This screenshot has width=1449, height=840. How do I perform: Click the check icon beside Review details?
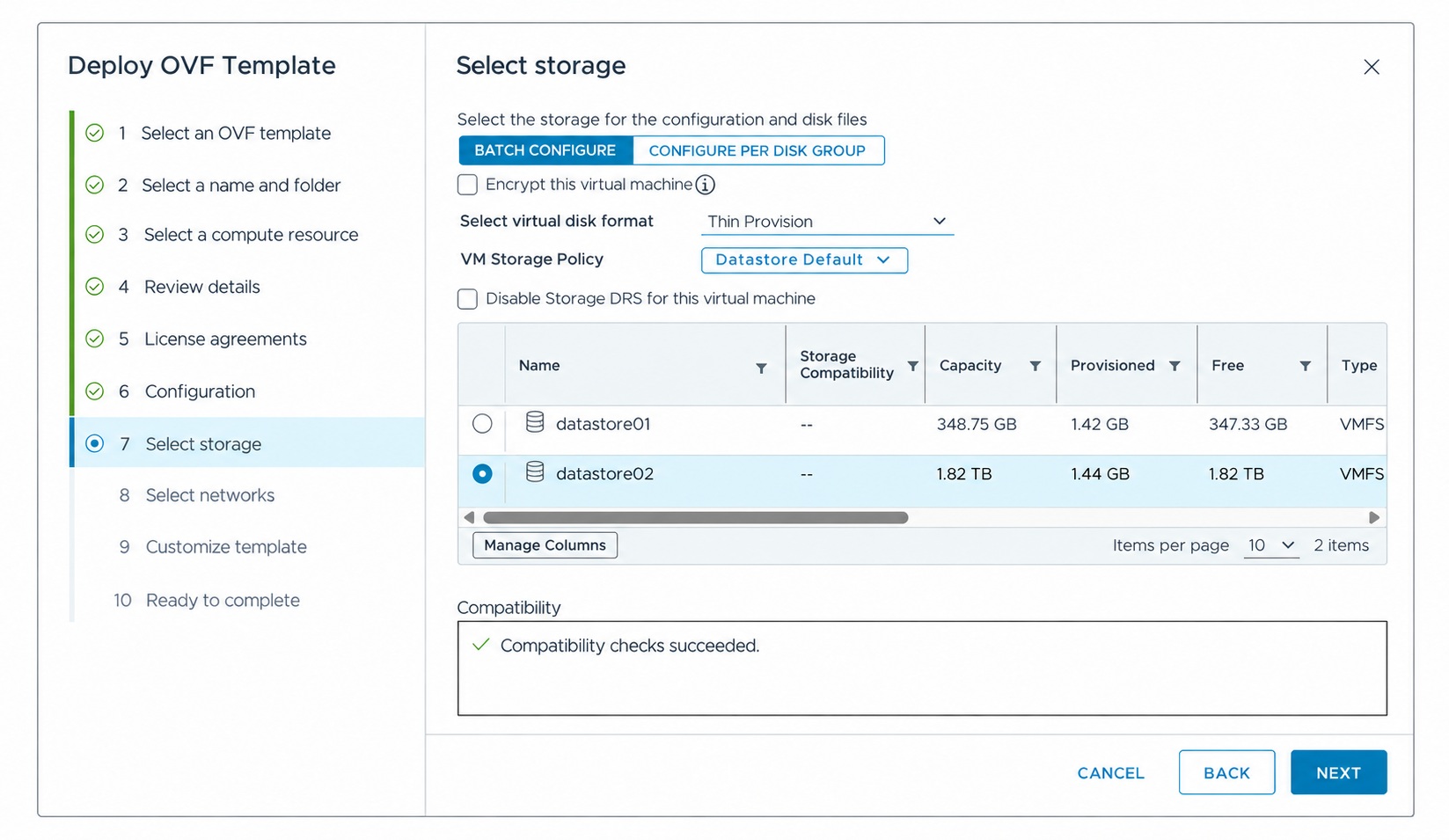pos(94,287)
